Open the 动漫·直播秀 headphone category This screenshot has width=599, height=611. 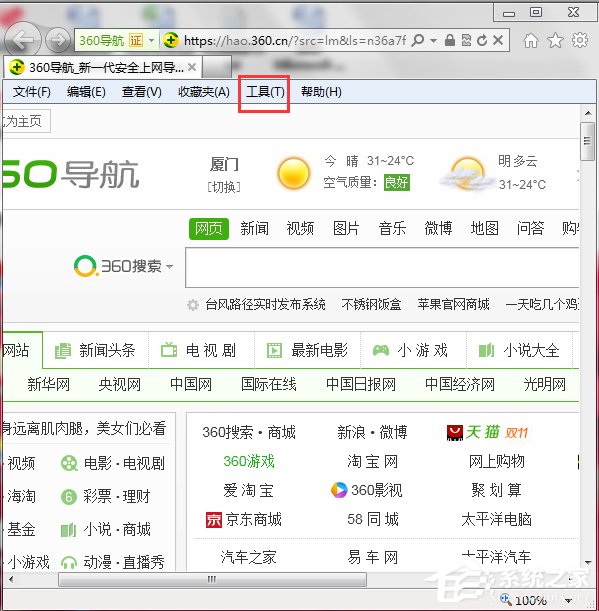coord(113,562)
